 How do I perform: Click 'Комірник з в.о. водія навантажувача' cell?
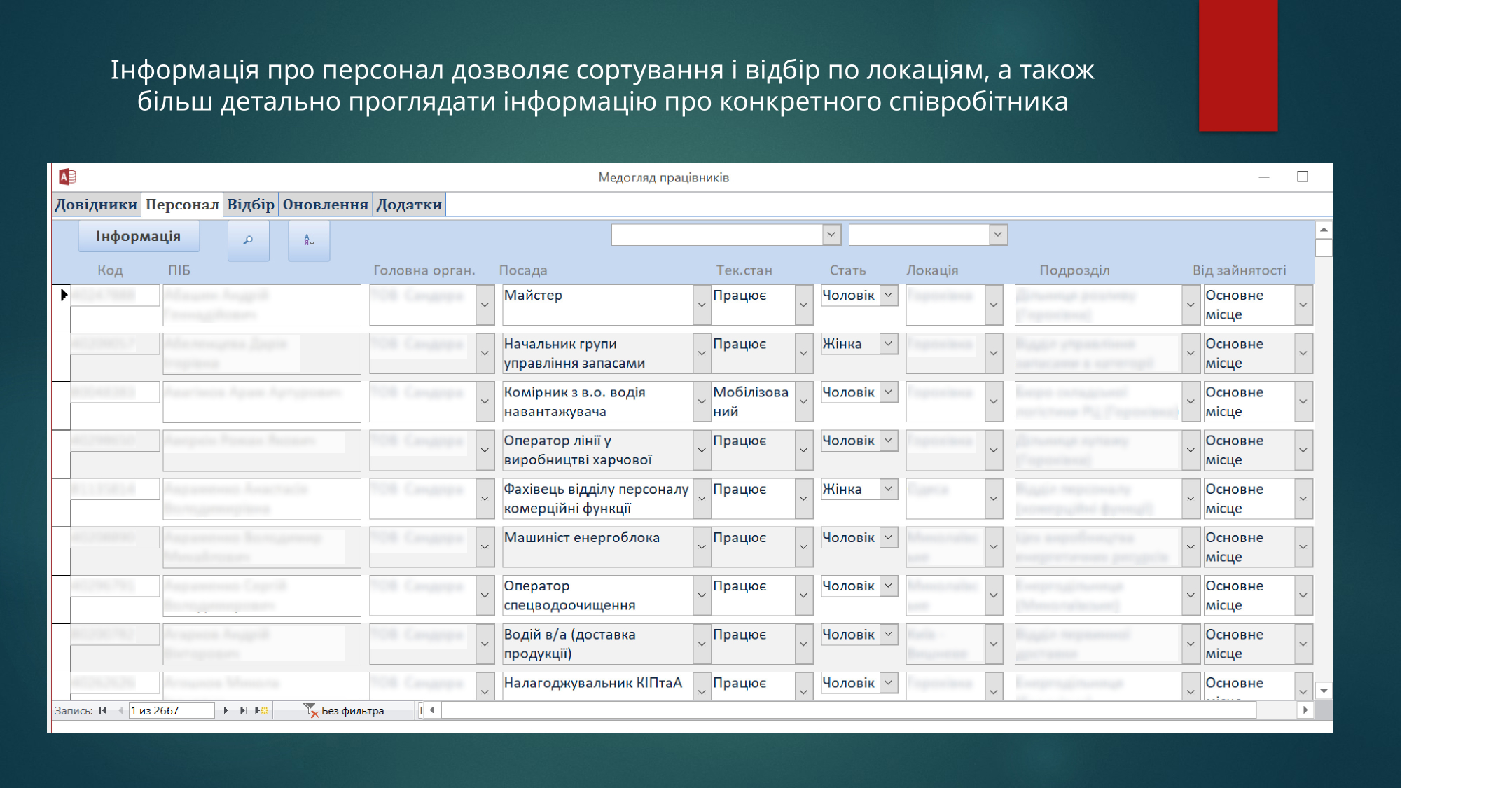598,401
